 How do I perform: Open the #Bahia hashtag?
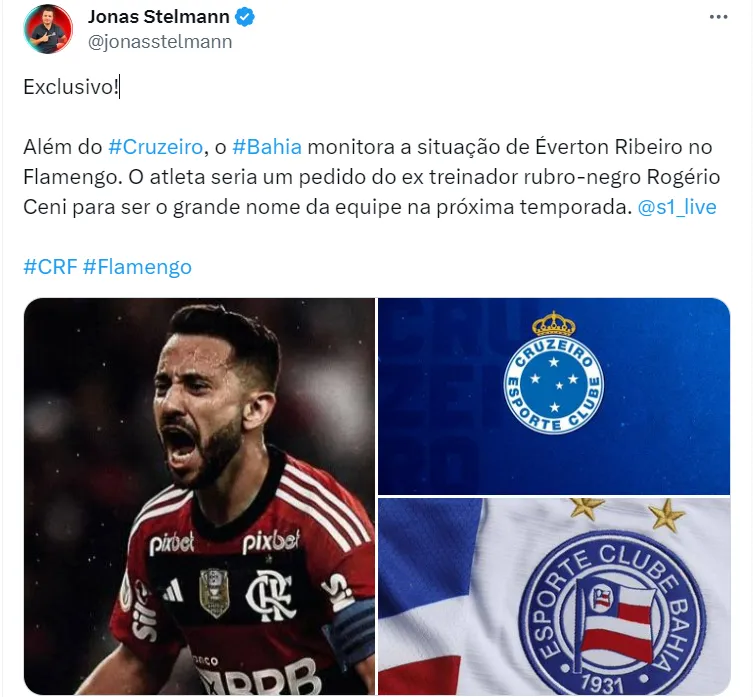tap(267, 147)
